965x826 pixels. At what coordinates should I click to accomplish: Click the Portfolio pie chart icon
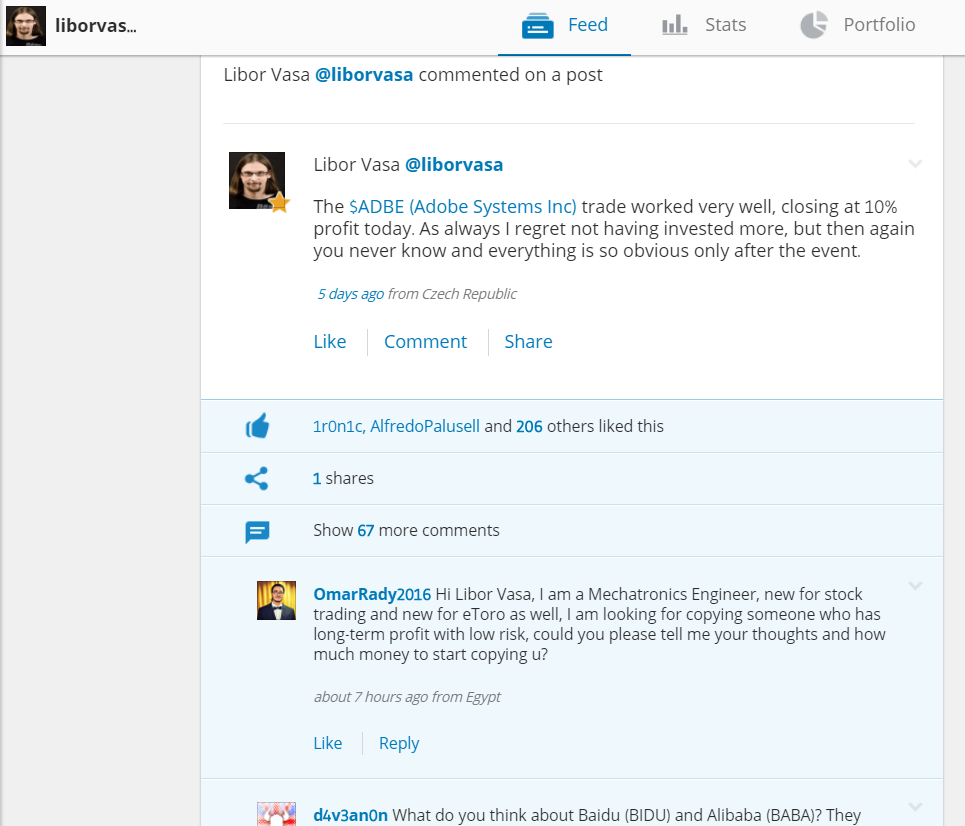(x=814, y=25)
